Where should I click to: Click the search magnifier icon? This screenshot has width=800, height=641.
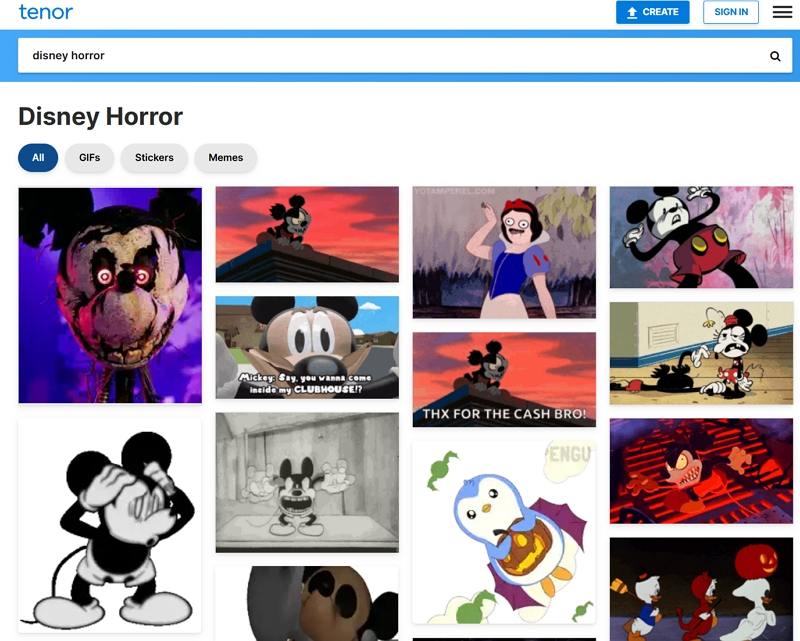click(x=775, y=56)
